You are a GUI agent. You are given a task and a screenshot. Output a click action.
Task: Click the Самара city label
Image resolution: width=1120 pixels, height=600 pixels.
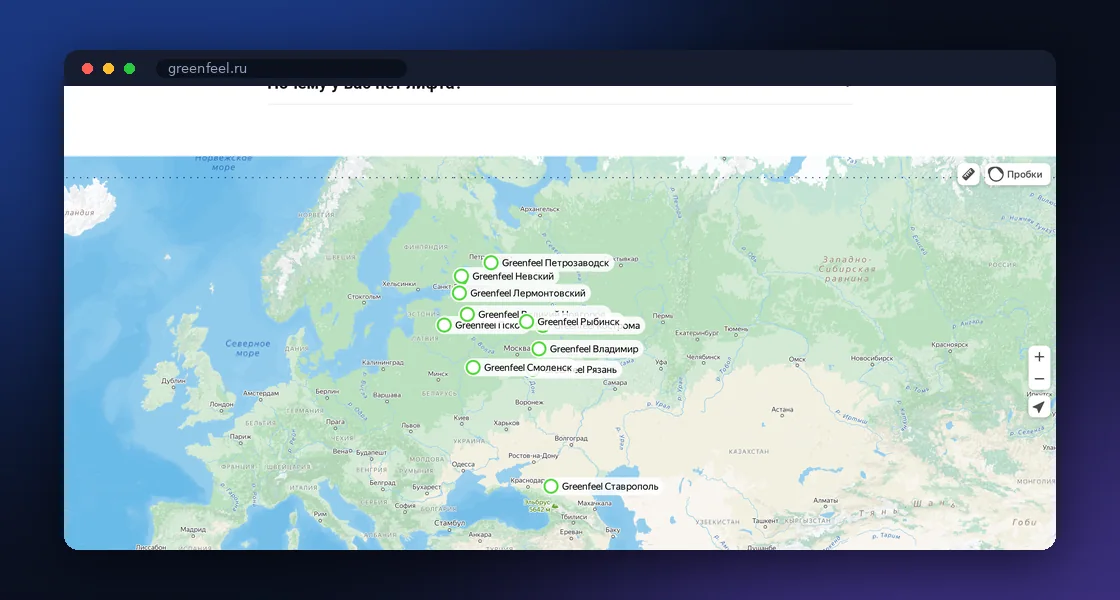tap(614, 383)
